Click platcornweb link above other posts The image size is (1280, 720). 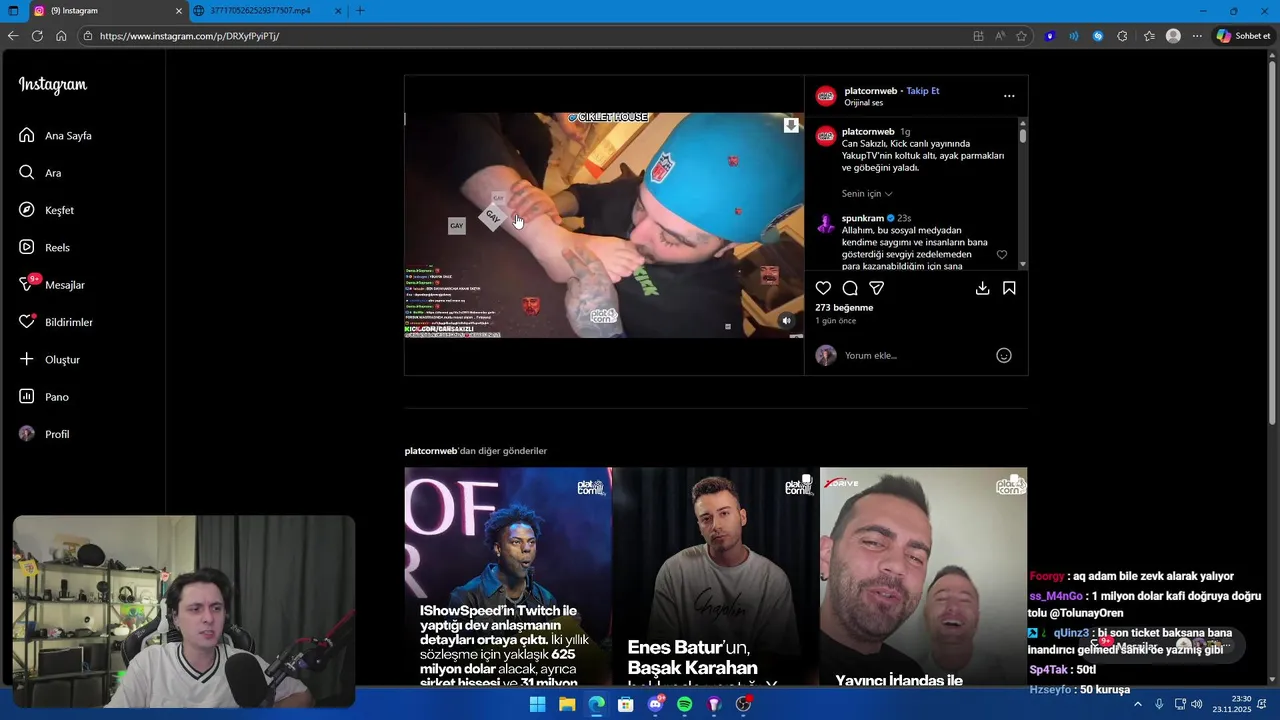click(x=431, y=451)
